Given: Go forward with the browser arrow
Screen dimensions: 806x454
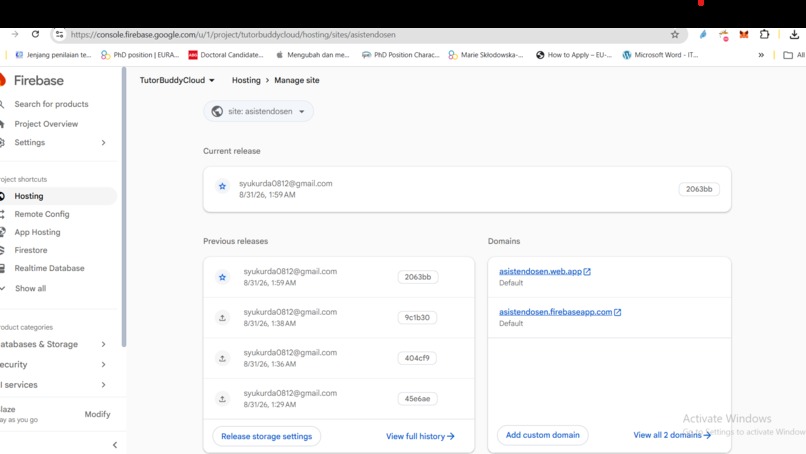Looking at the screenshot, I should [x=15, y=34].
